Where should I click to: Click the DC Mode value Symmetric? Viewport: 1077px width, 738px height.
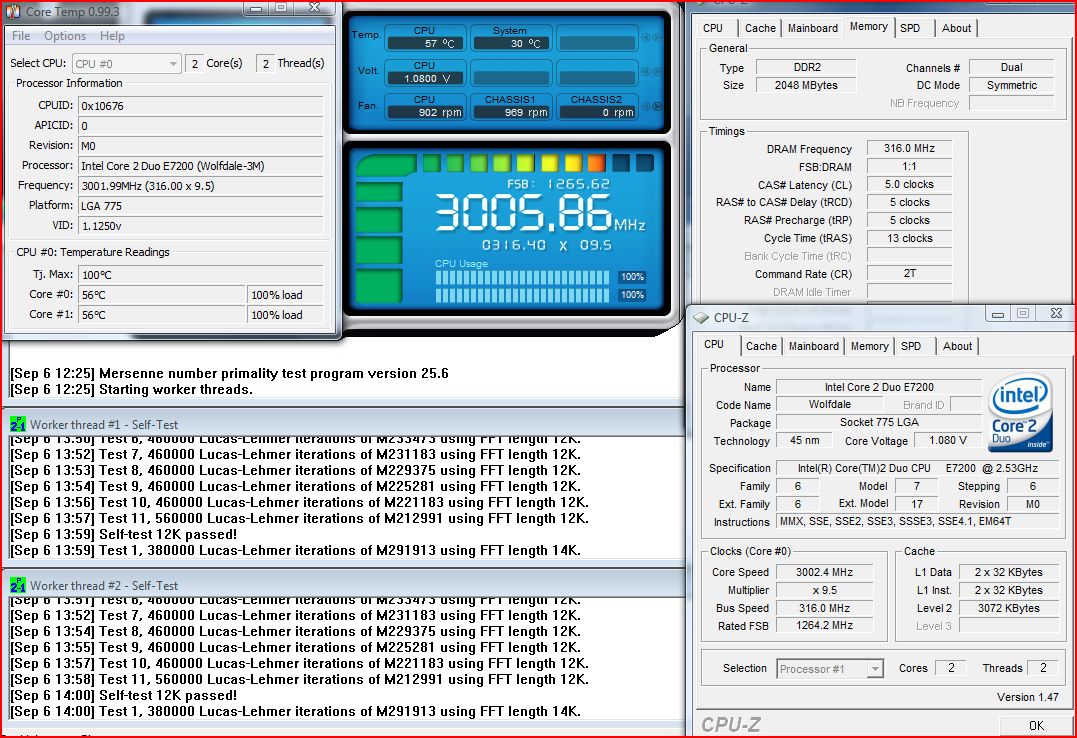point(1012,85)
